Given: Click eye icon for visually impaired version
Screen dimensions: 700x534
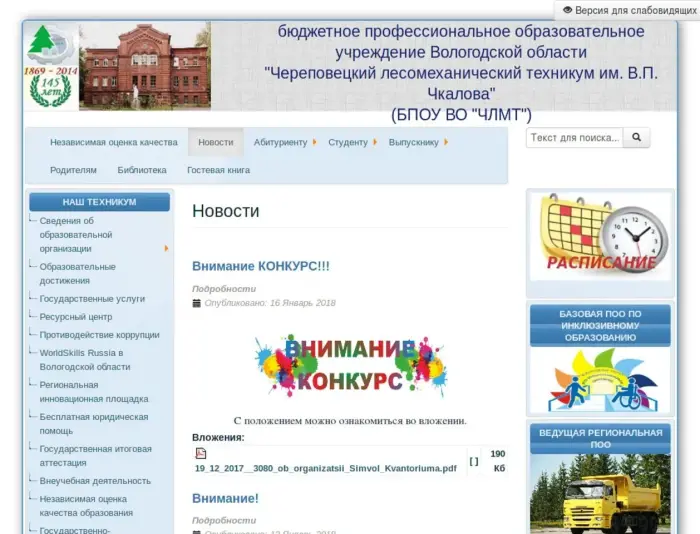Looking at the screenshot, I should 567,10.
